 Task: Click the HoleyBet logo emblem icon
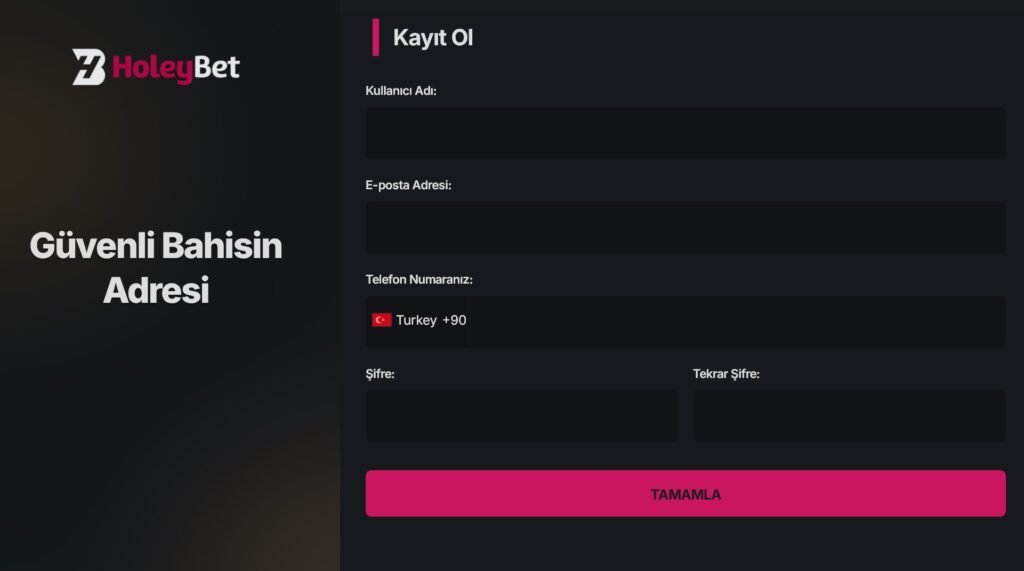point(89,67)
